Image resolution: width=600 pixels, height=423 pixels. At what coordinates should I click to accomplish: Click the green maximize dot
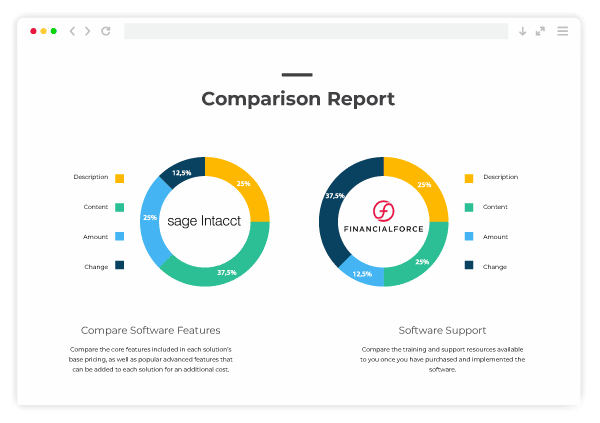54,31
